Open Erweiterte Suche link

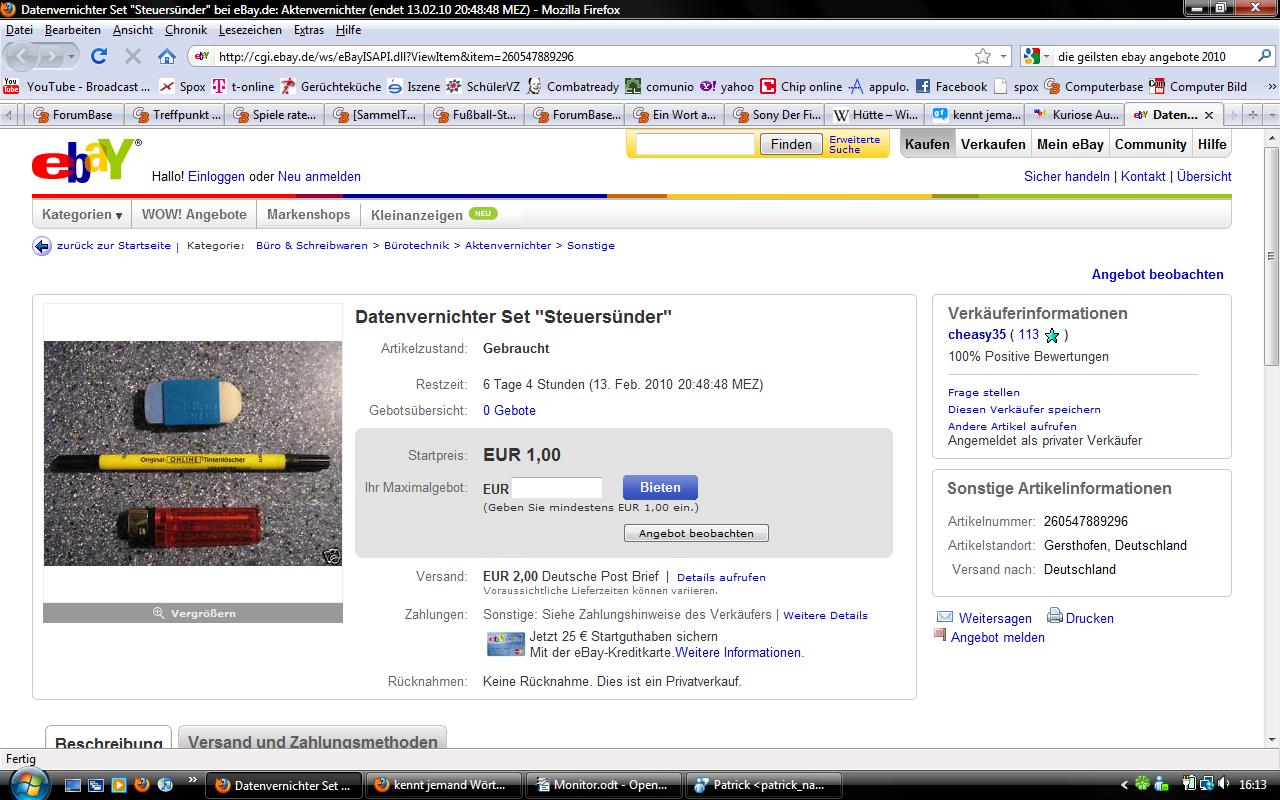point(854,144)
